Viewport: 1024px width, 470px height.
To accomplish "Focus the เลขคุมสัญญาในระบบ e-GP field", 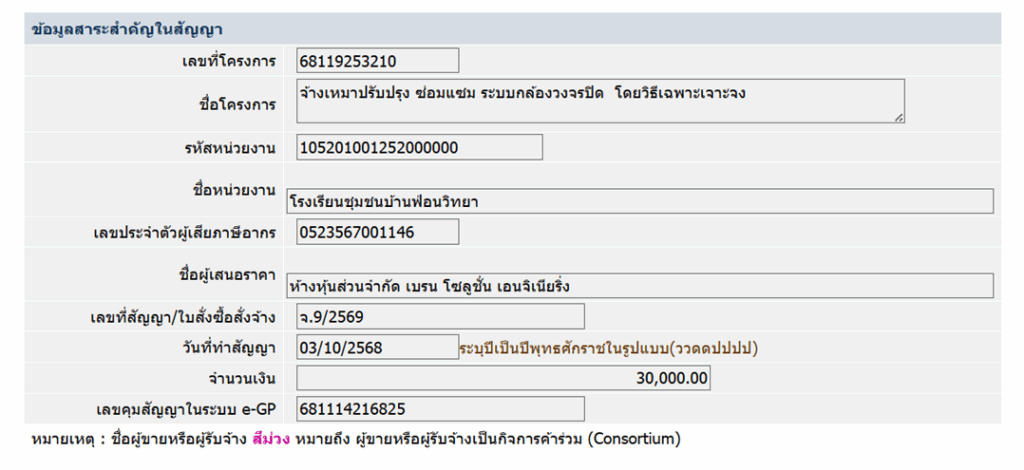I will (x=440, y=409).
